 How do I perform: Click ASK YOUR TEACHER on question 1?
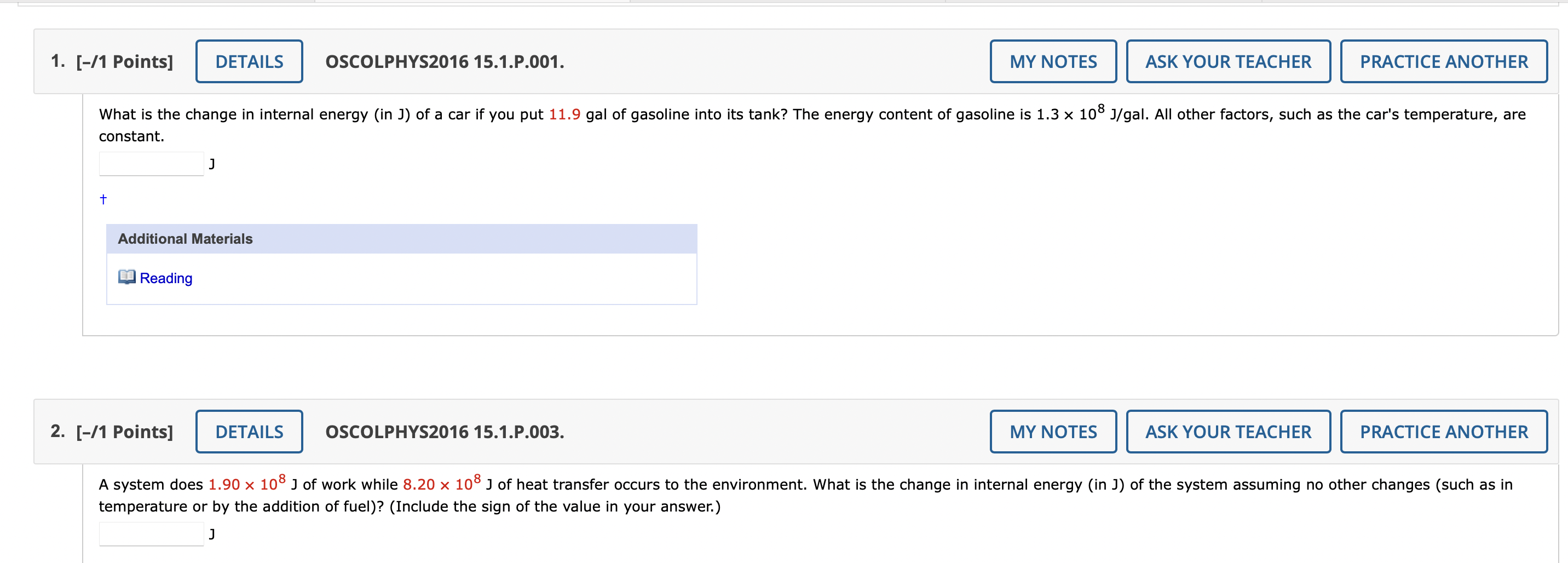[1229, 61]
